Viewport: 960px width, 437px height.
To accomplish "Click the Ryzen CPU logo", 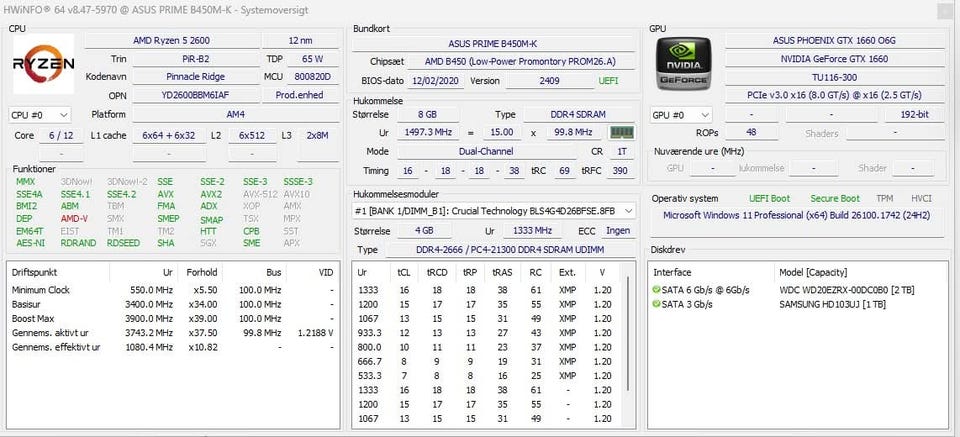I will [x=43, y=64].
